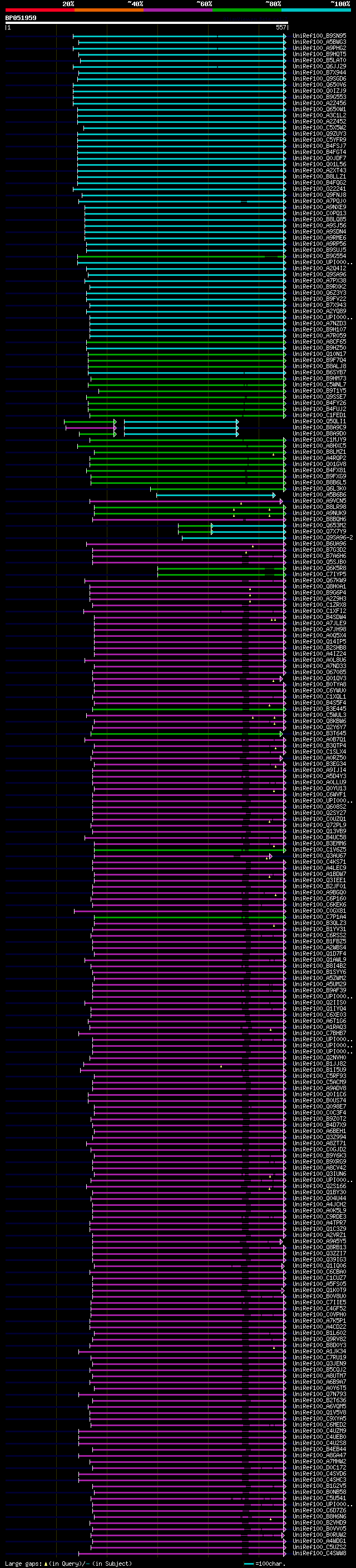The image size is (356, 1568).
Task: Click the UniRef100_D0C172 hit name
Action: click(x=319, y=1467)
